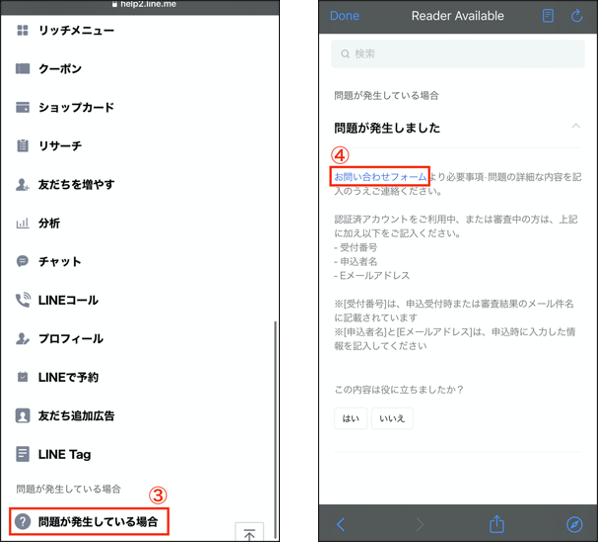Select 問題が発生している場合 menu entry
The image size is (598, 542).
point(89,521)
